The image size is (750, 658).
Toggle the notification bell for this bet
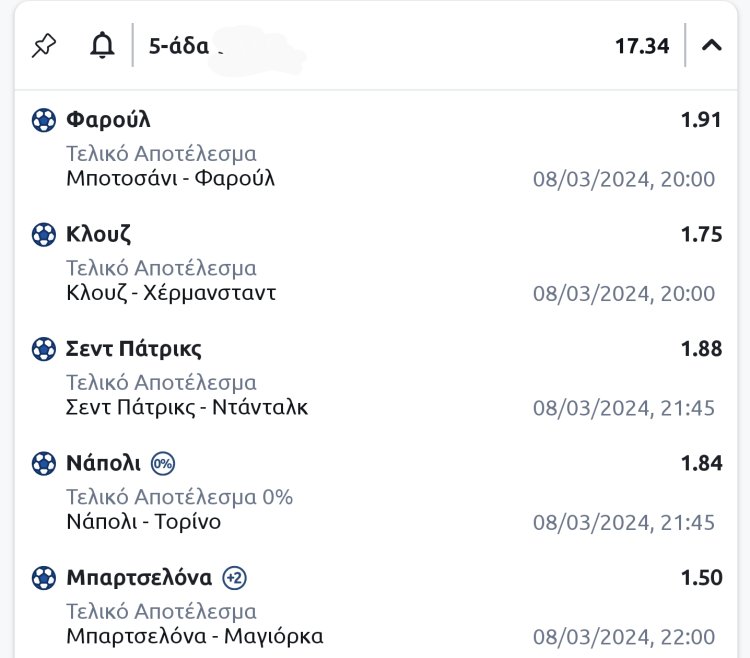pos(102,45)
